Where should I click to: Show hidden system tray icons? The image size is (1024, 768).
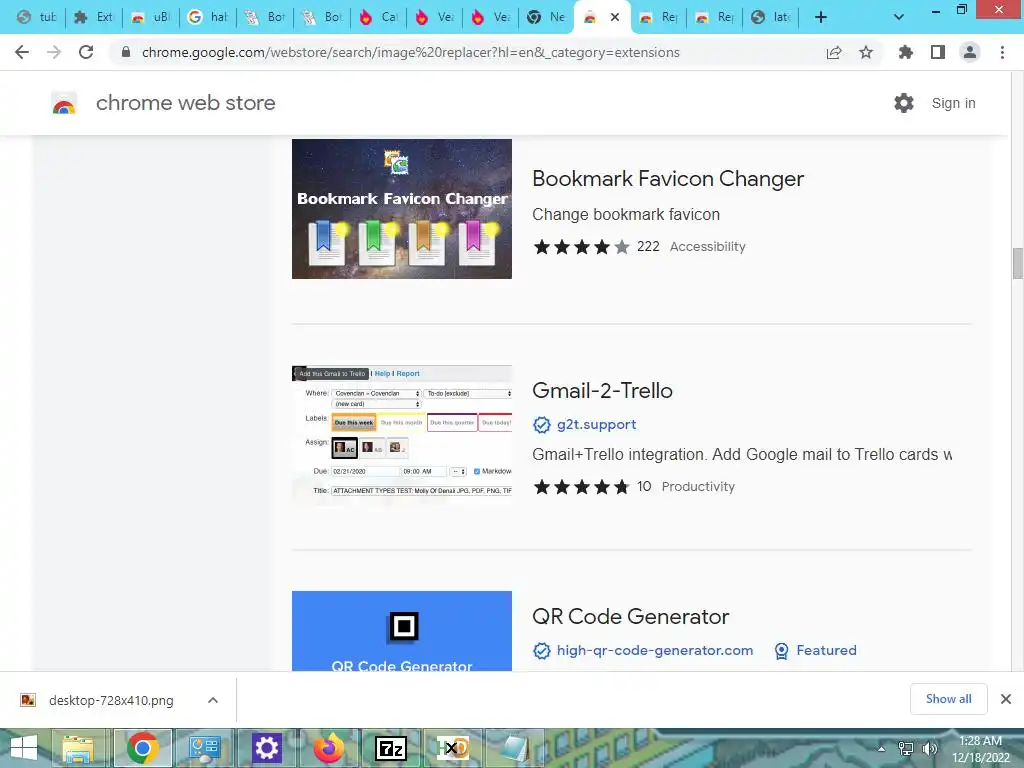pyautogui.click(x=882, y=748)
